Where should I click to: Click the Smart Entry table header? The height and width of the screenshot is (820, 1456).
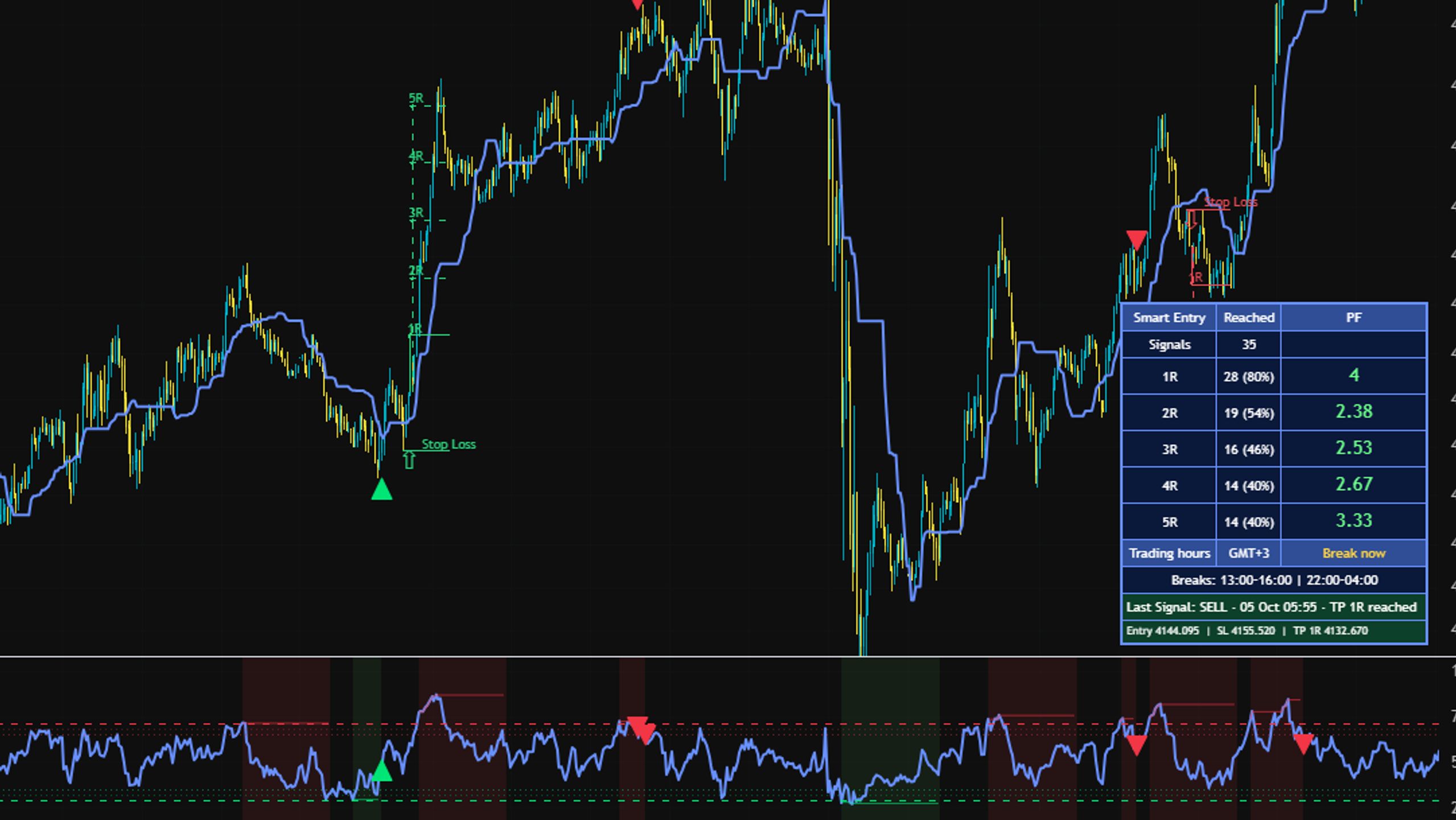(x=1169, y=318)
